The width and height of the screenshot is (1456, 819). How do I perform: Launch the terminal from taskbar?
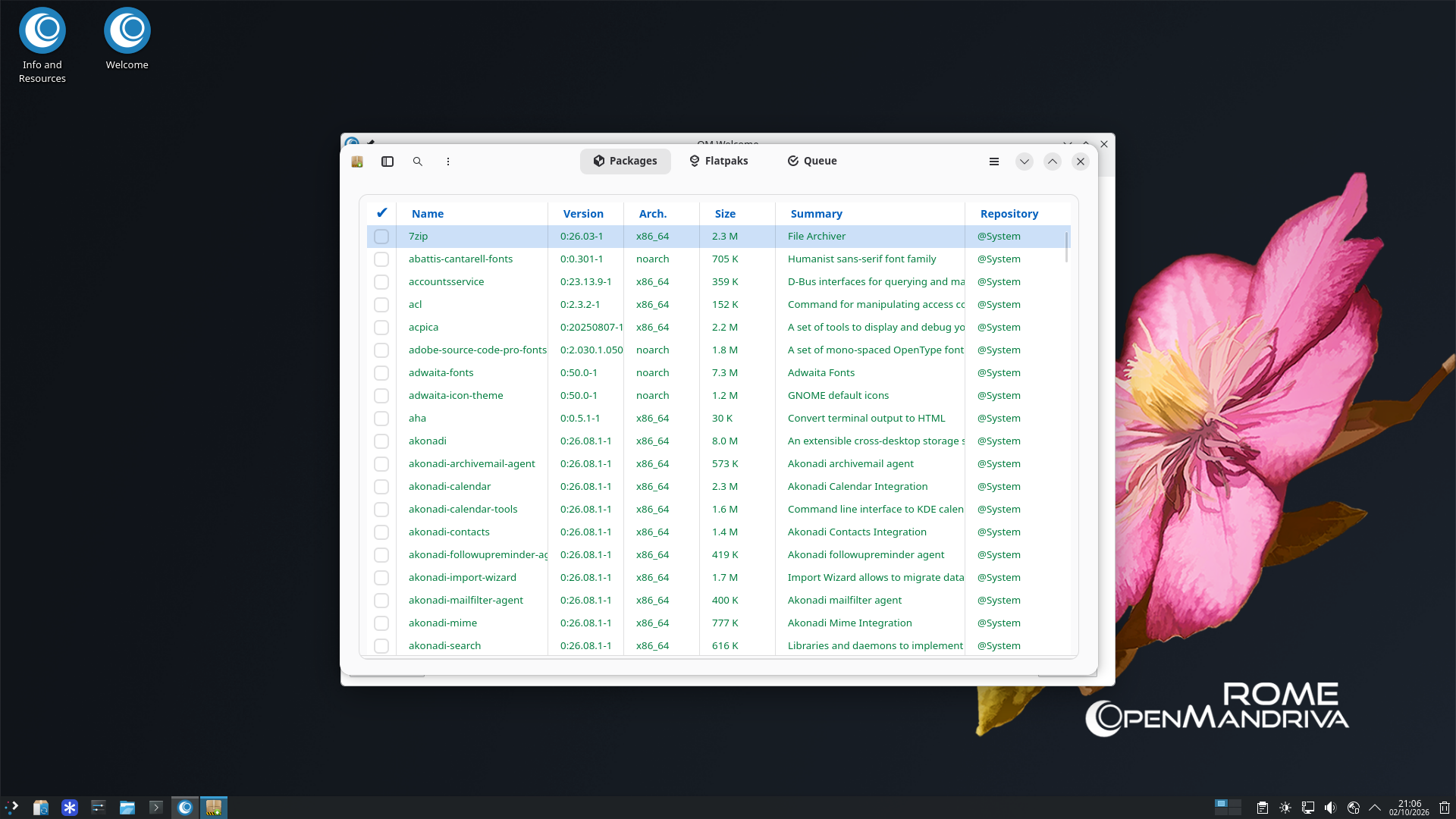[156, 808]
